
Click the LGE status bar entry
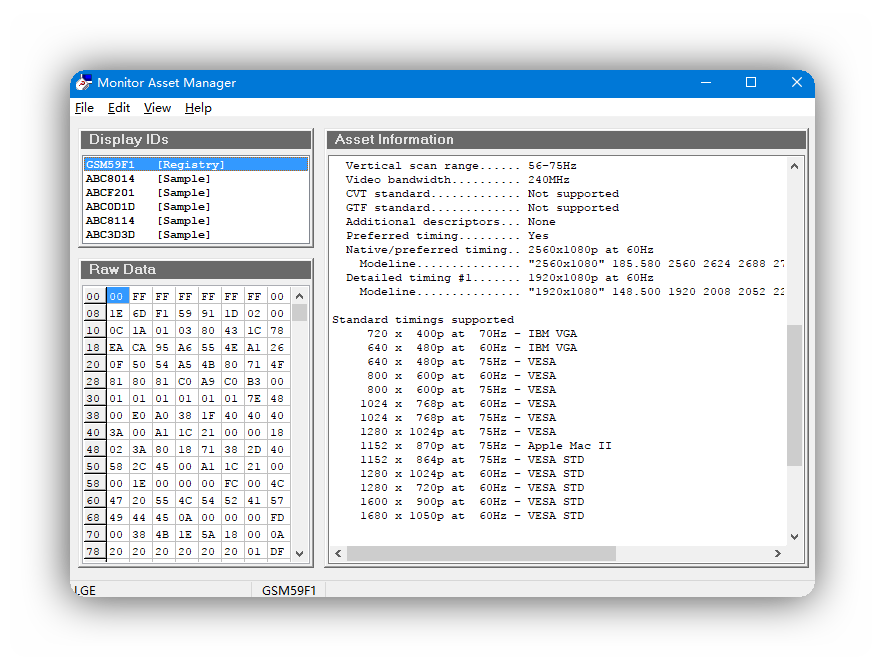click(x=86, y=590)
